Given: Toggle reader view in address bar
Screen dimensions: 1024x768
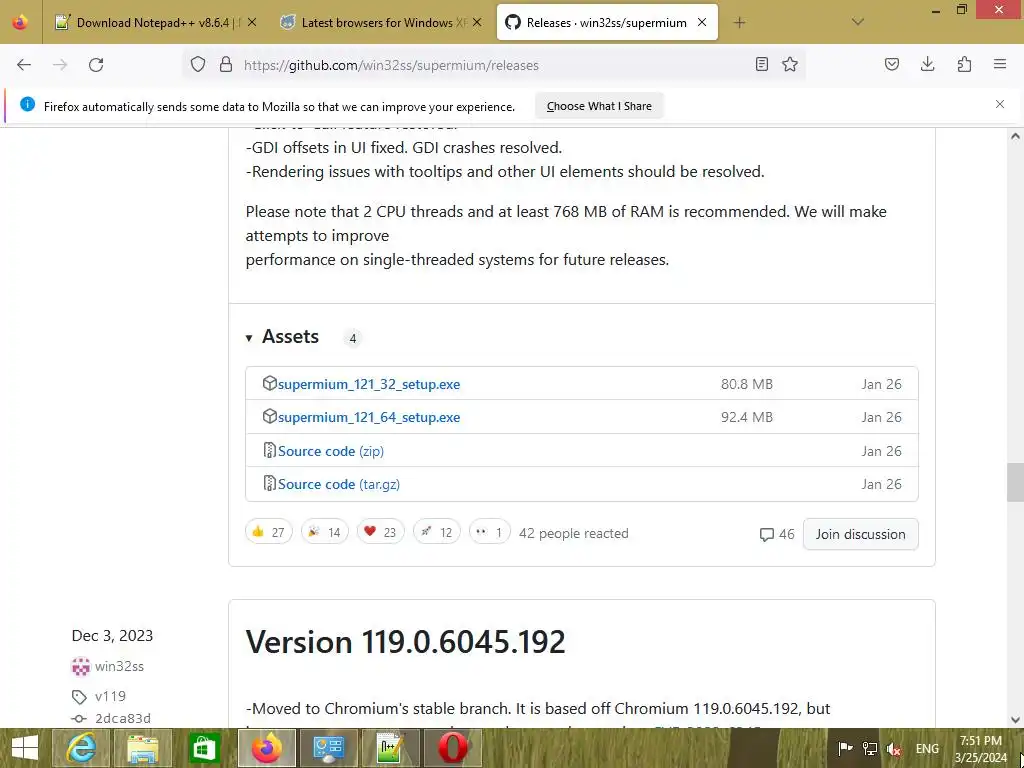Looking at the screenshot, I should click(x=761, y=65).
